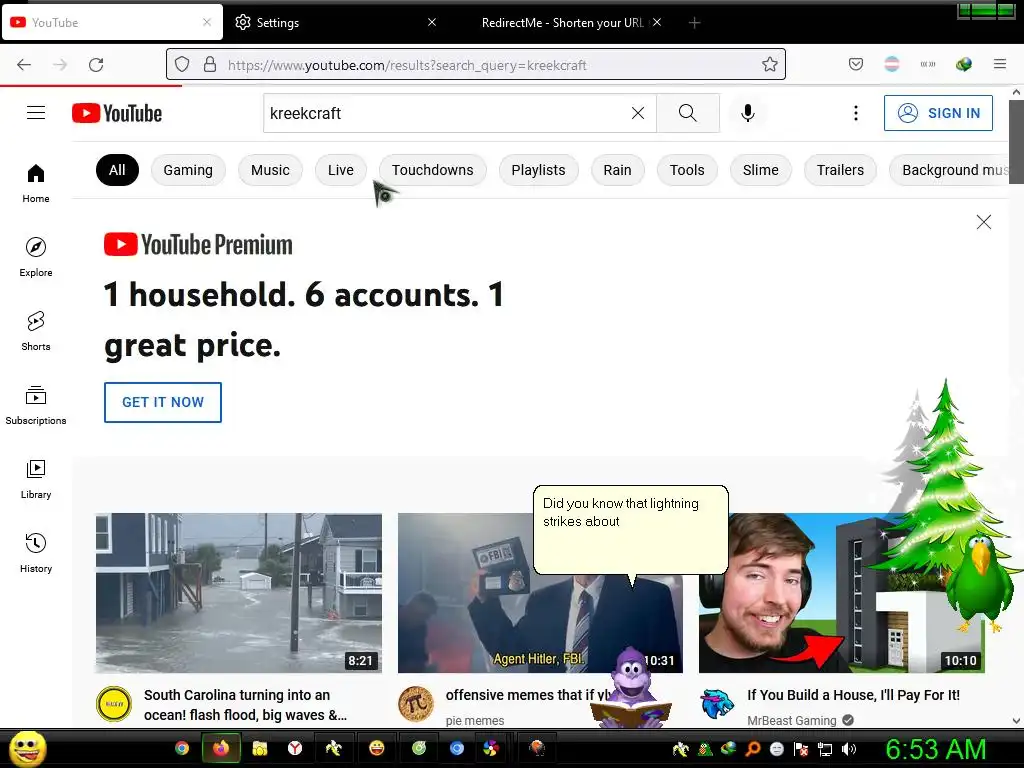
Task: Reload the page with refresh icon
Action: (x=96, y=65)
